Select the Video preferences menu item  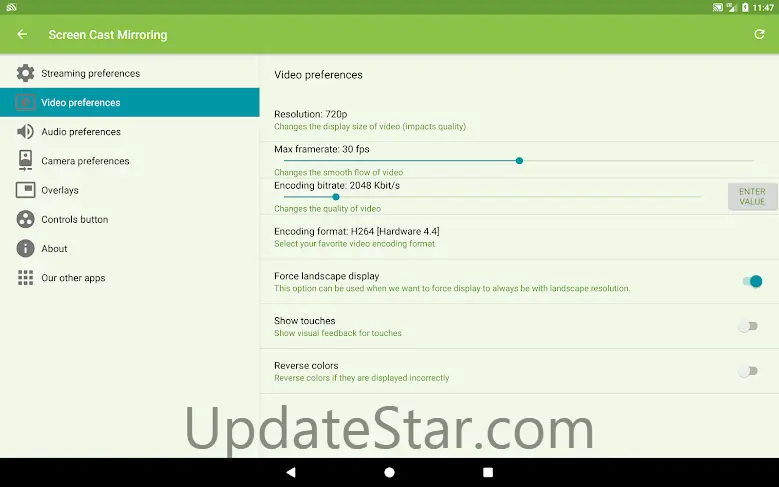click(130, 102)
